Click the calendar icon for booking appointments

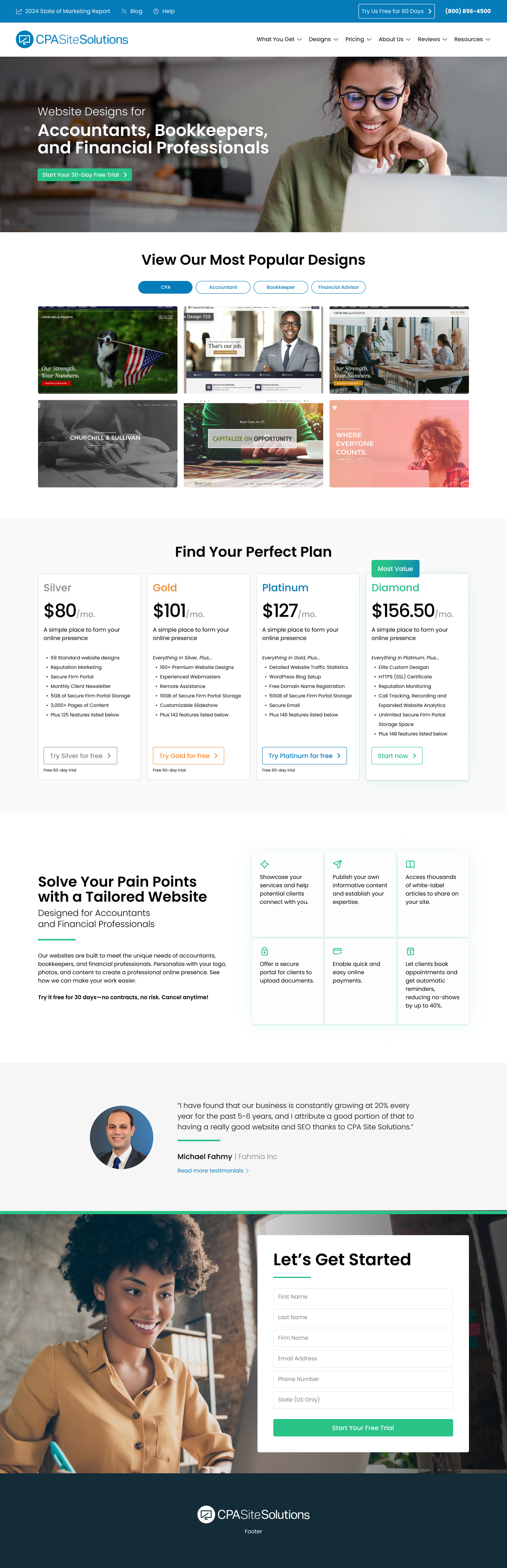pos(410,951)
